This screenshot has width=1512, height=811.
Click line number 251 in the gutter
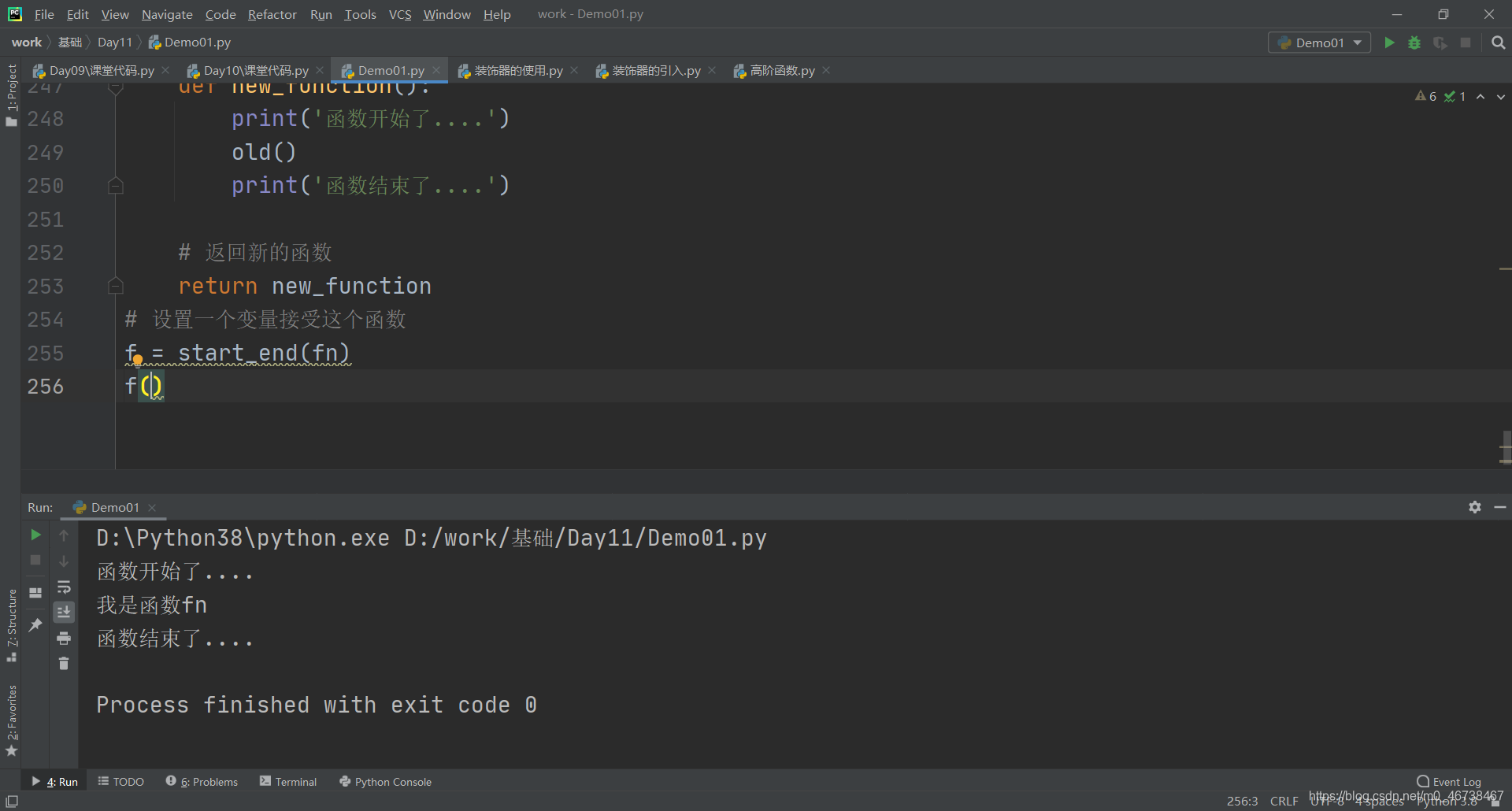45,220
